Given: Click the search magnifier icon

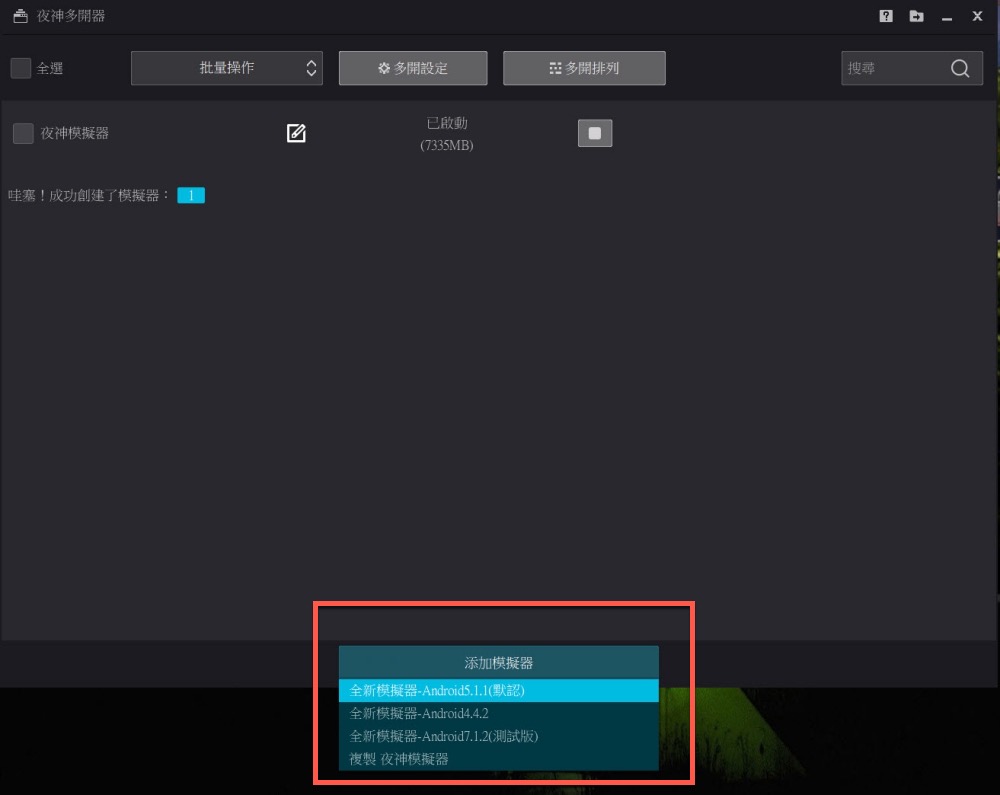Looking at the screenshot, I should pos(960,68).
